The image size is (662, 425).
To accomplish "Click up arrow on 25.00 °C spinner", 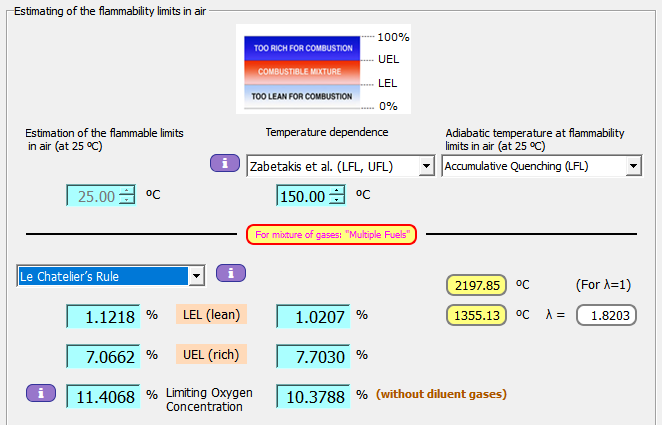I will pyautogui.click(x=126, y=191).
